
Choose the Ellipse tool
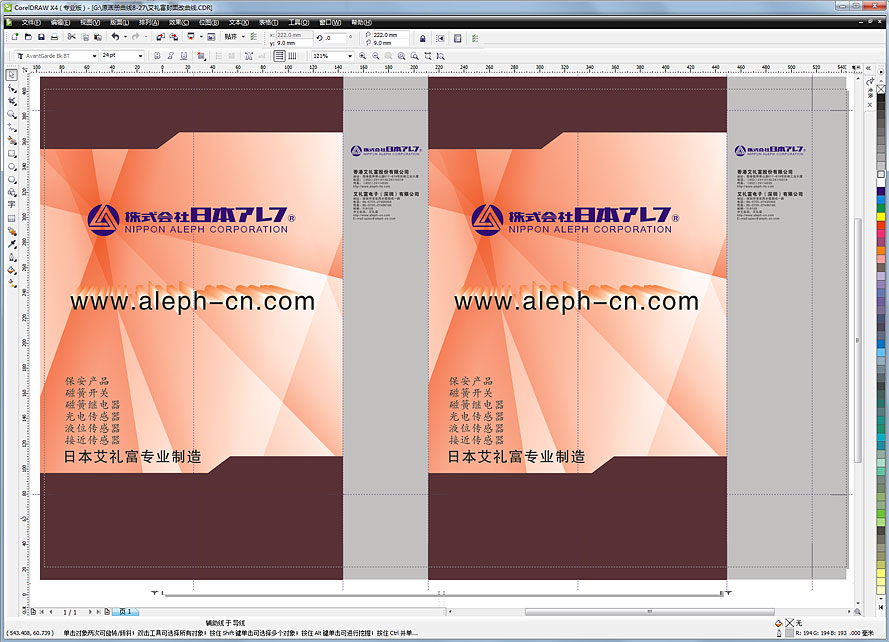(11, 166)
